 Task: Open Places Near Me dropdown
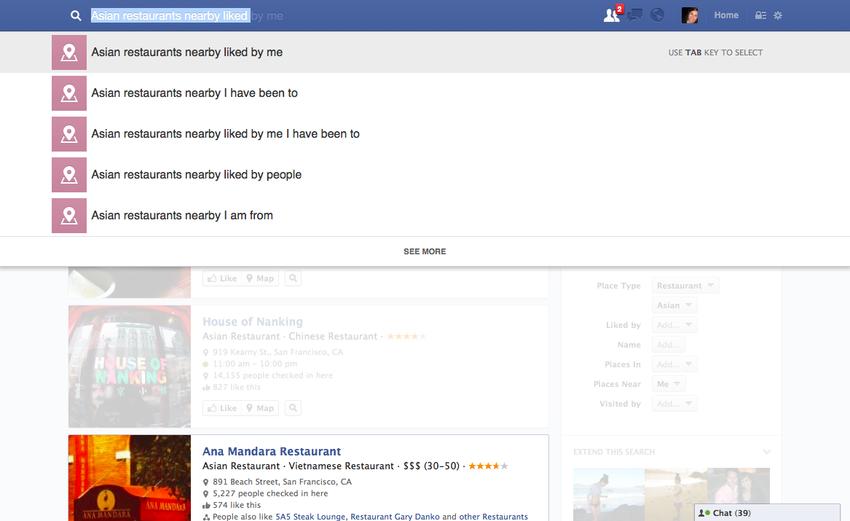click(668, 384)
